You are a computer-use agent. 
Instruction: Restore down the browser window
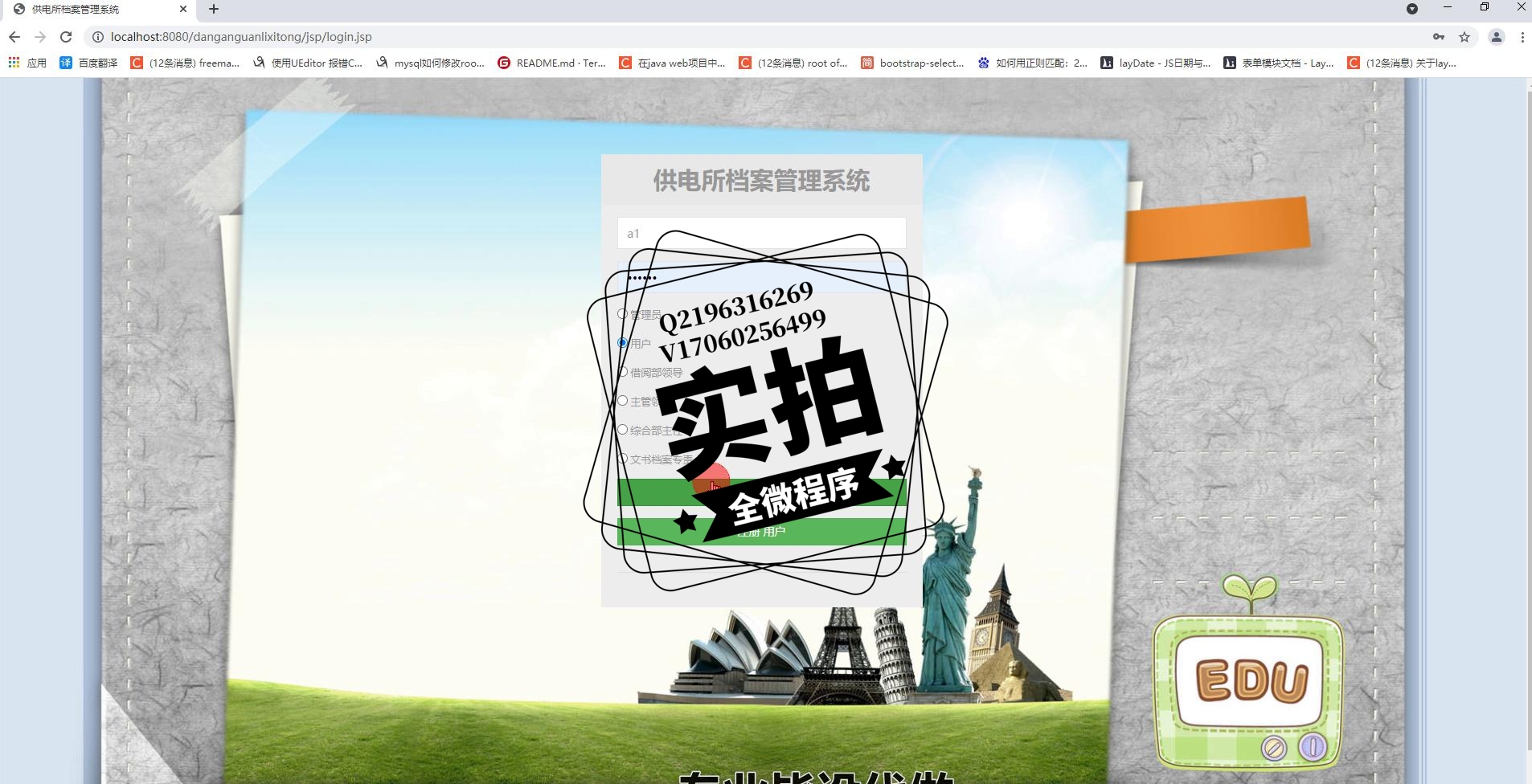click(1485, 7)
